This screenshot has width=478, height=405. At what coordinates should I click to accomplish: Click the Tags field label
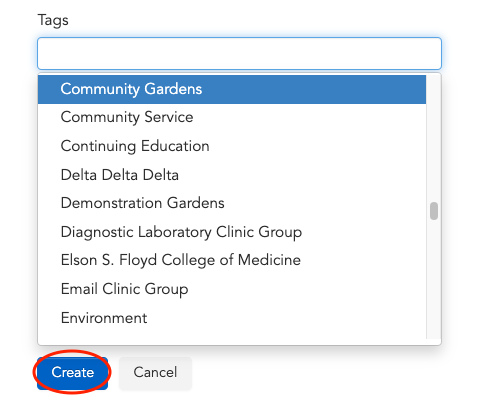pos(53,21)
